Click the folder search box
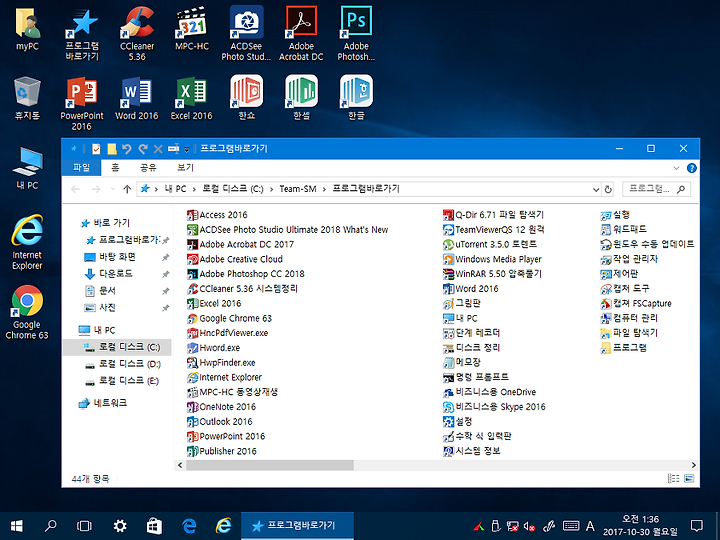Image resolution: width=720 pixels, height=540 pixels. (656, 189)
